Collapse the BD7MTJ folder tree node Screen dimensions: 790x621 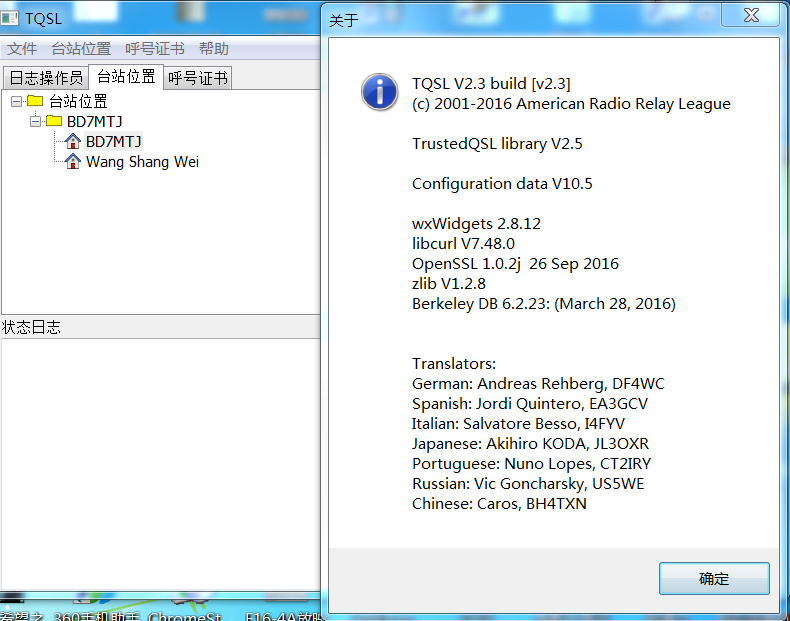click(35, 121)
